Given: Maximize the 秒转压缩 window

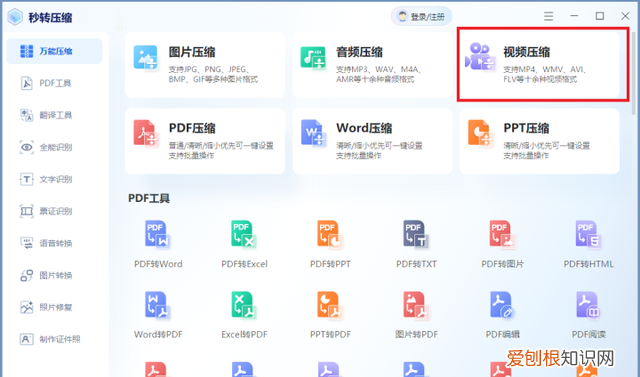Looking at the screenshot, I should tap(600, 16).
